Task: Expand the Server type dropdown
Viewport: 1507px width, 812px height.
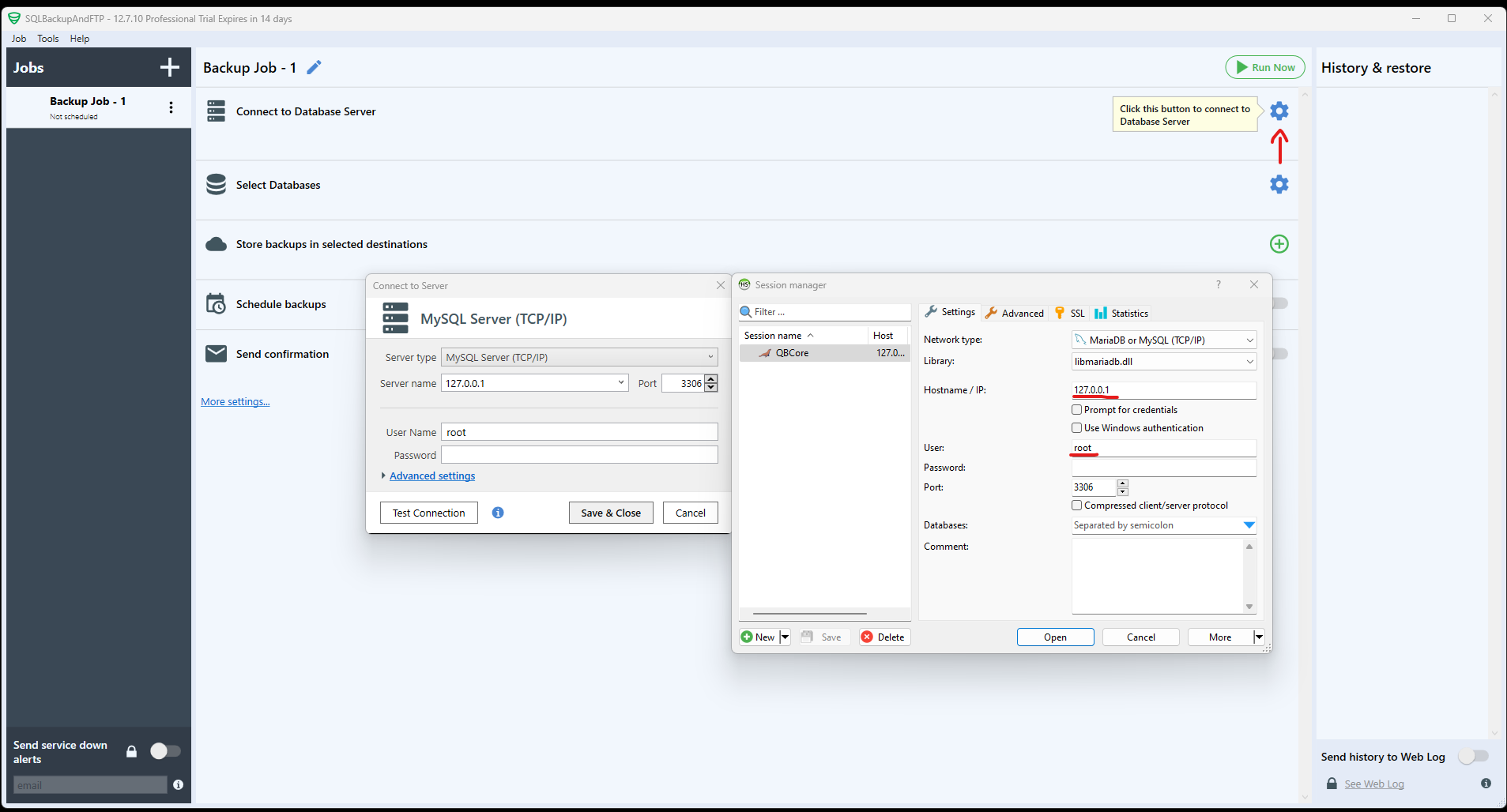Action: 578,358
